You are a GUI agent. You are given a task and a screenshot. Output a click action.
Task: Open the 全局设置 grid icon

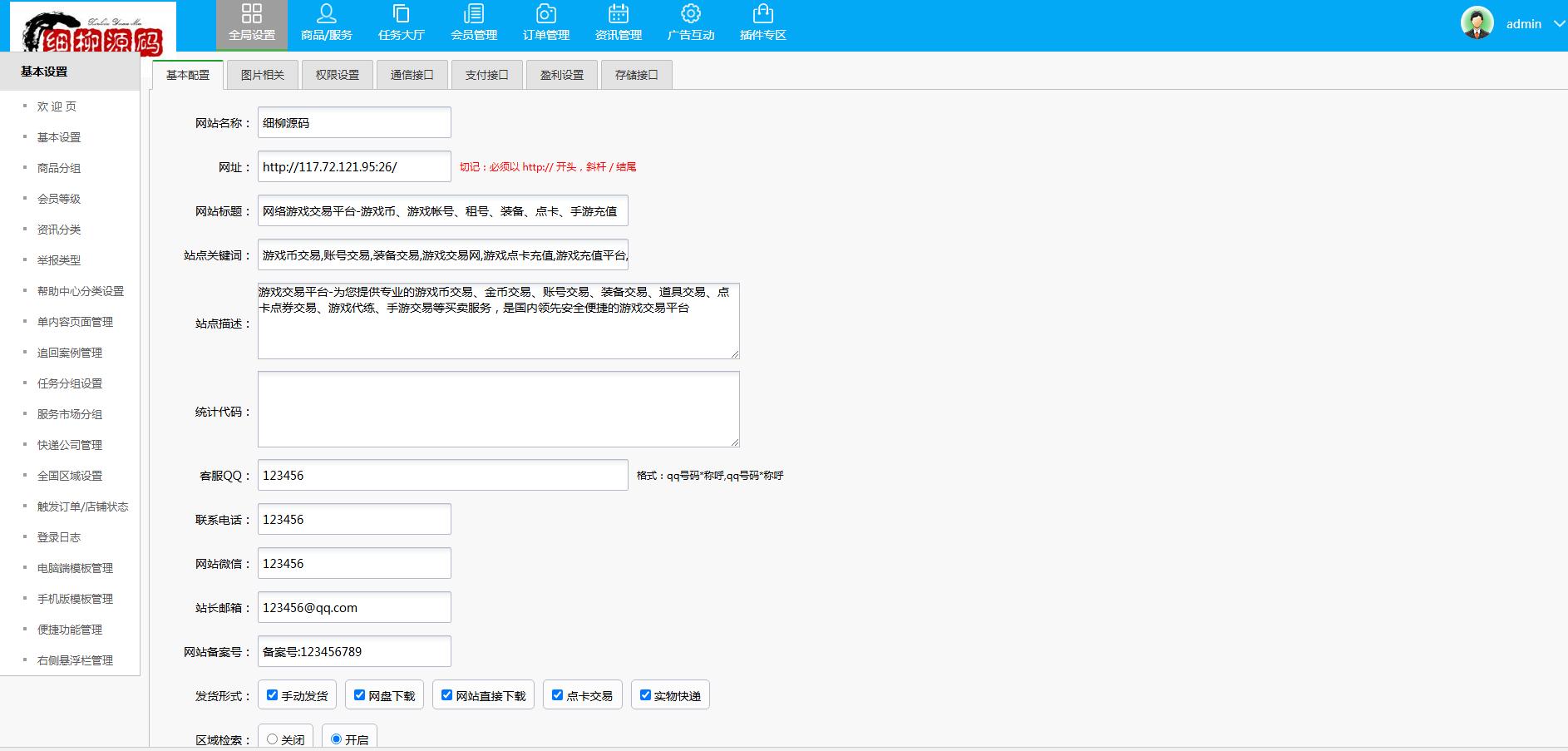point(251,14)
